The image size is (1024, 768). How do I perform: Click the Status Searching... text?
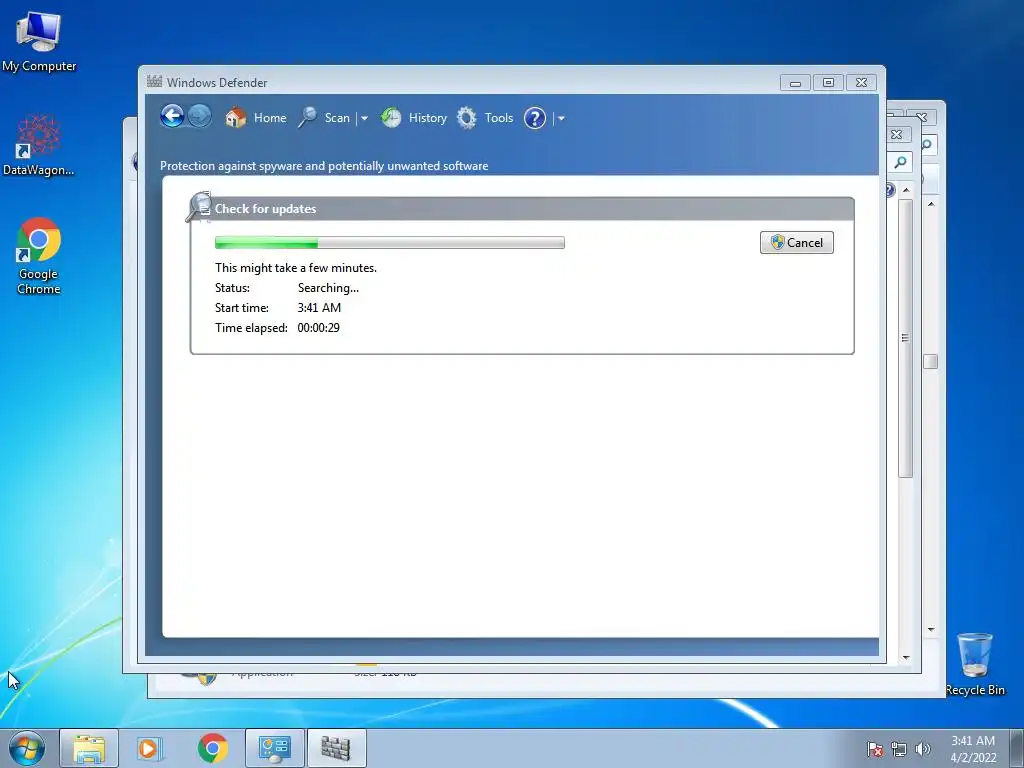328,288
